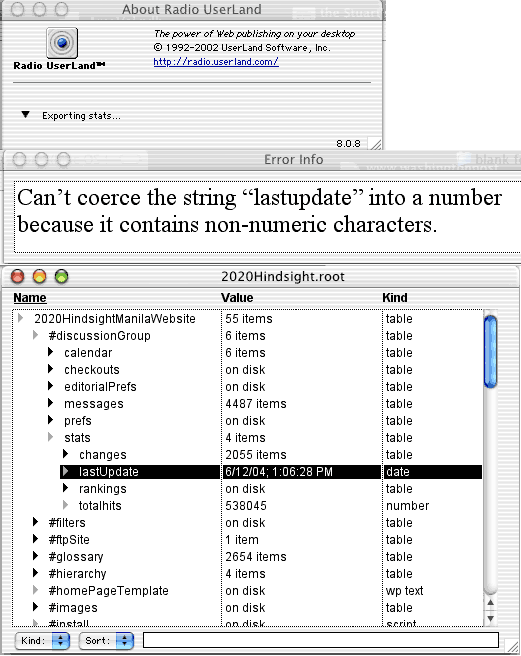521x656 pixels.
Task: Click the error message text in Error Info
Action: pyautogui.click(x=259, y=211)
